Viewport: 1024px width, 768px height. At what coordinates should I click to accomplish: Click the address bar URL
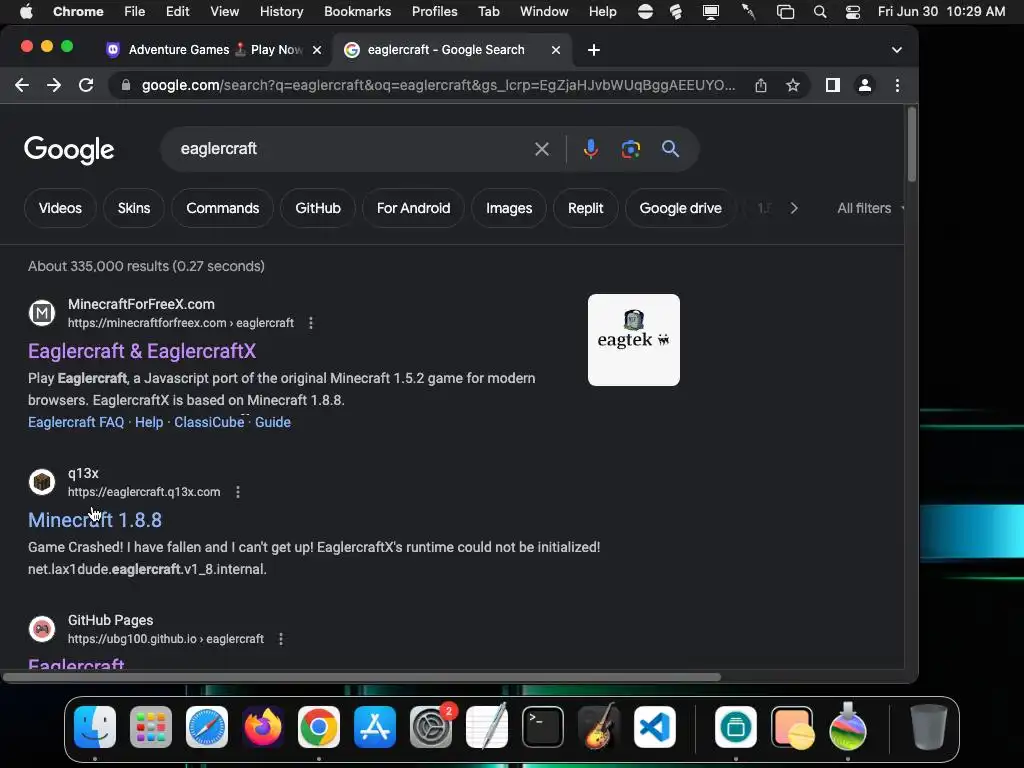coord(438,85)
